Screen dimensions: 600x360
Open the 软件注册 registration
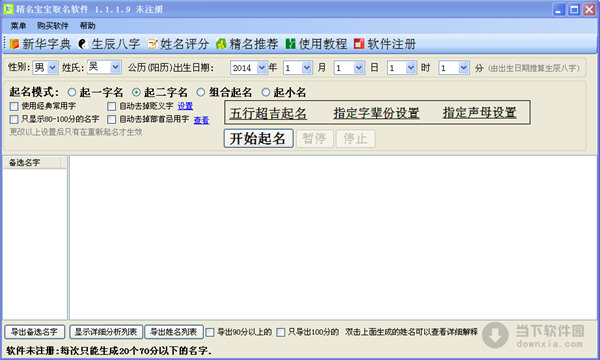[385, 44]
